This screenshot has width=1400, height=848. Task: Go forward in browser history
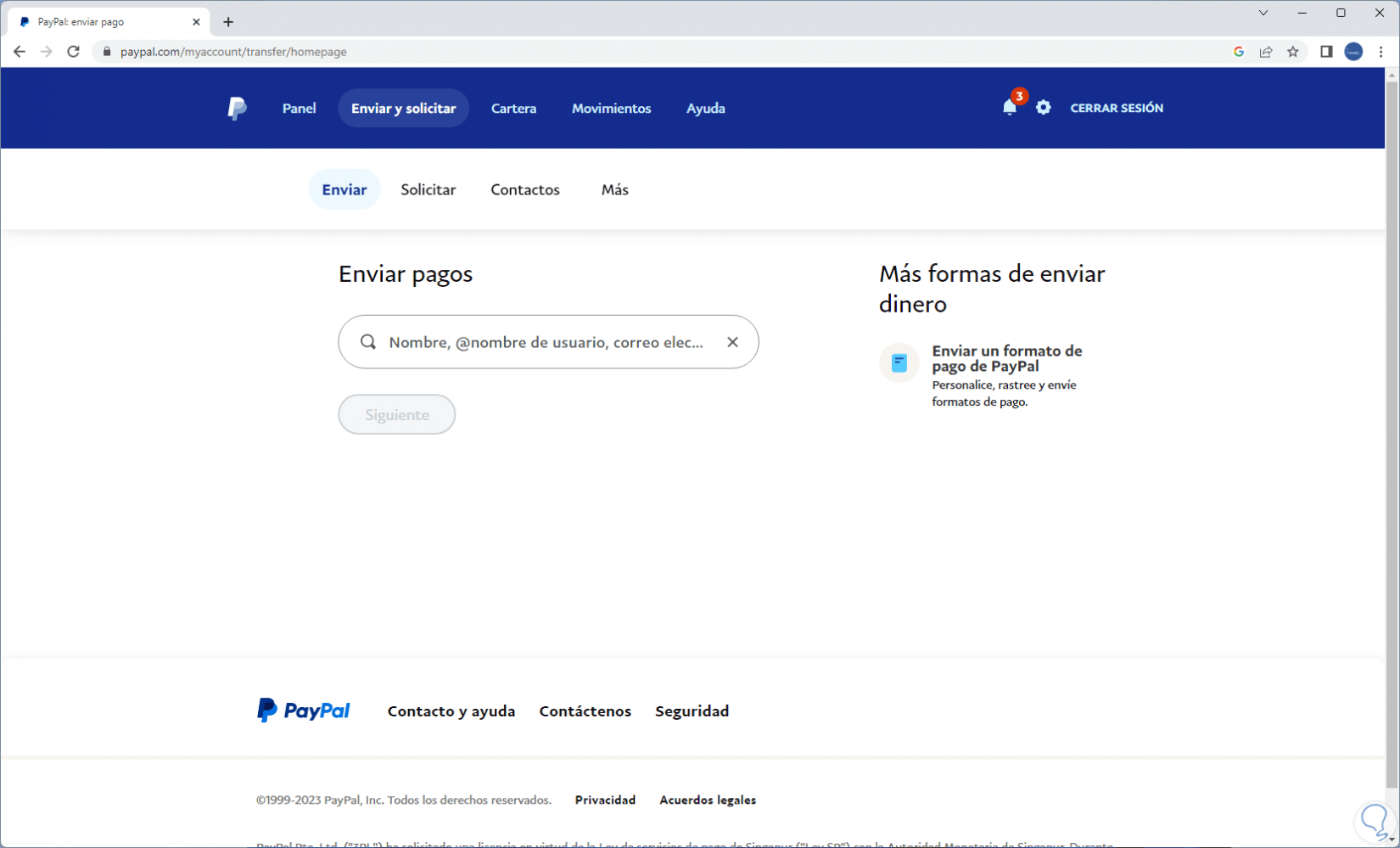tap(46, 52)
